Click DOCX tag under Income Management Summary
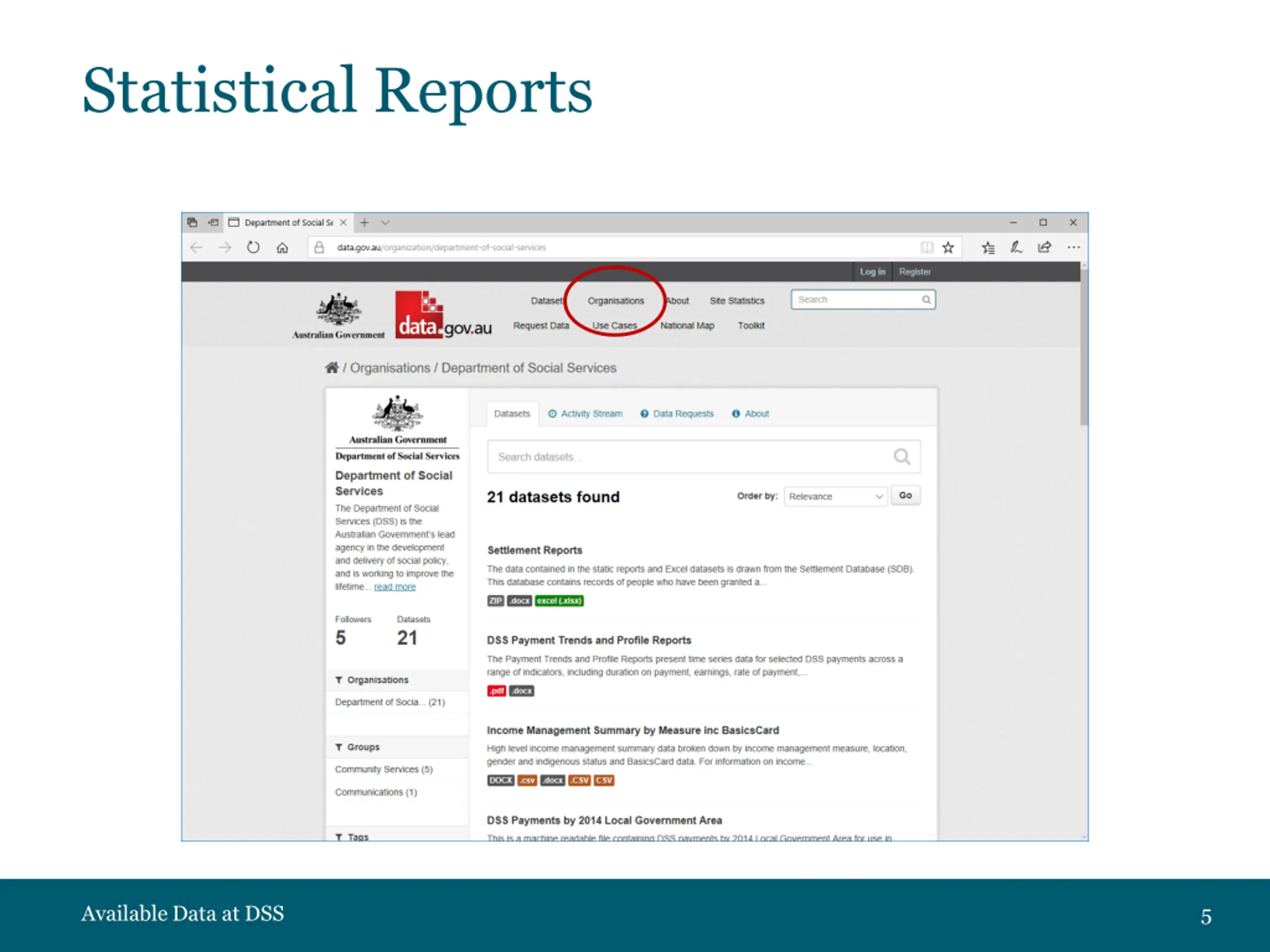The height and width of the screenshot is (952, 1270). pos(501,780)
